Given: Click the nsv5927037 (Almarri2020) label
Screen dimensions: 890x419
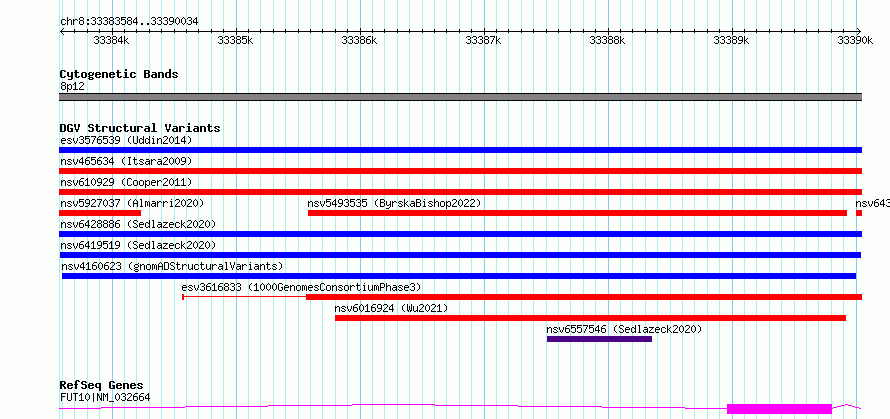Looking at the screenshot, I should tap(132, 203).
